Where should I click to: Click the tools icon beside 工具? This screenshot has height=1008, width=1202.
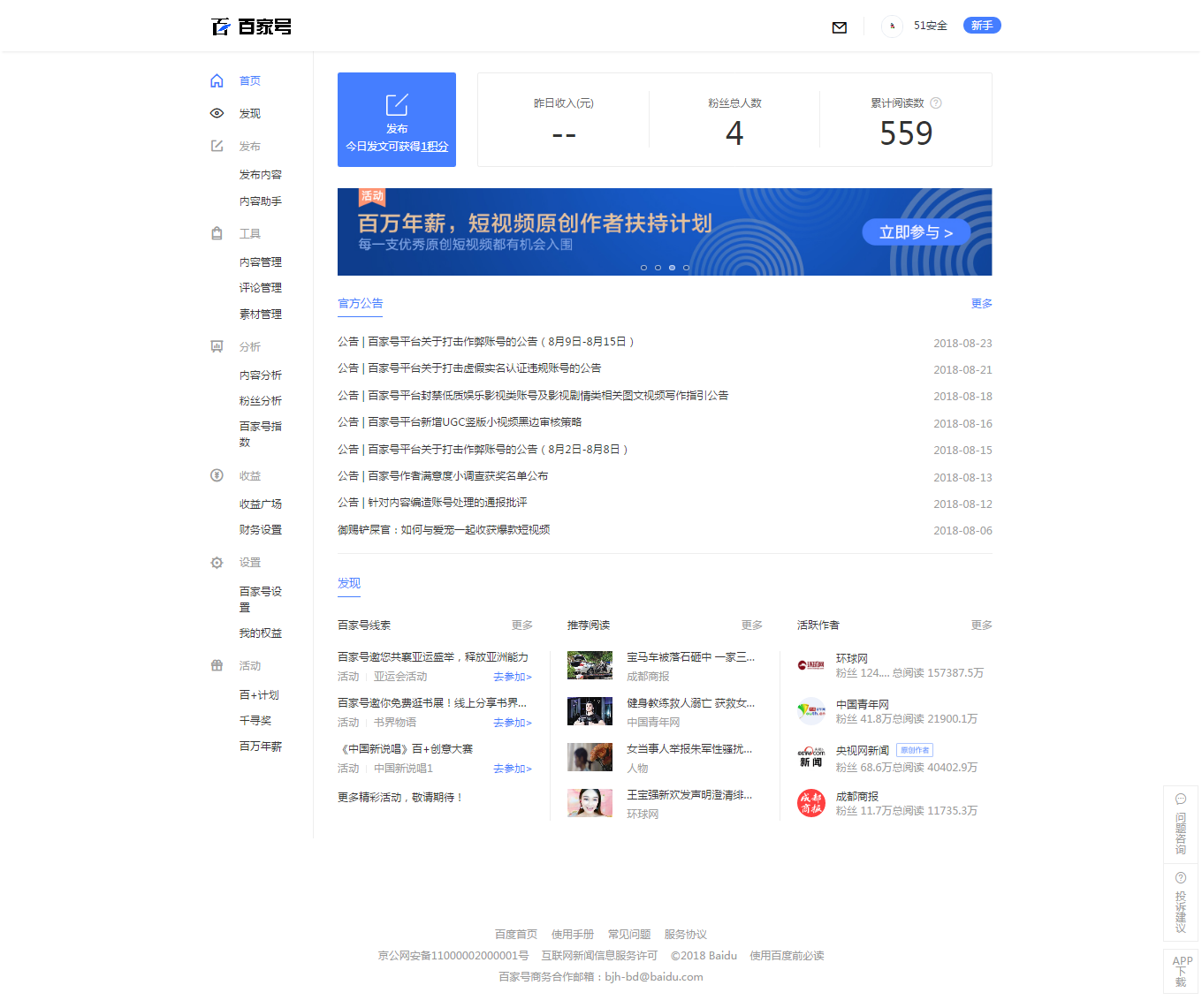pyautogui.click(x=217, y=233)
